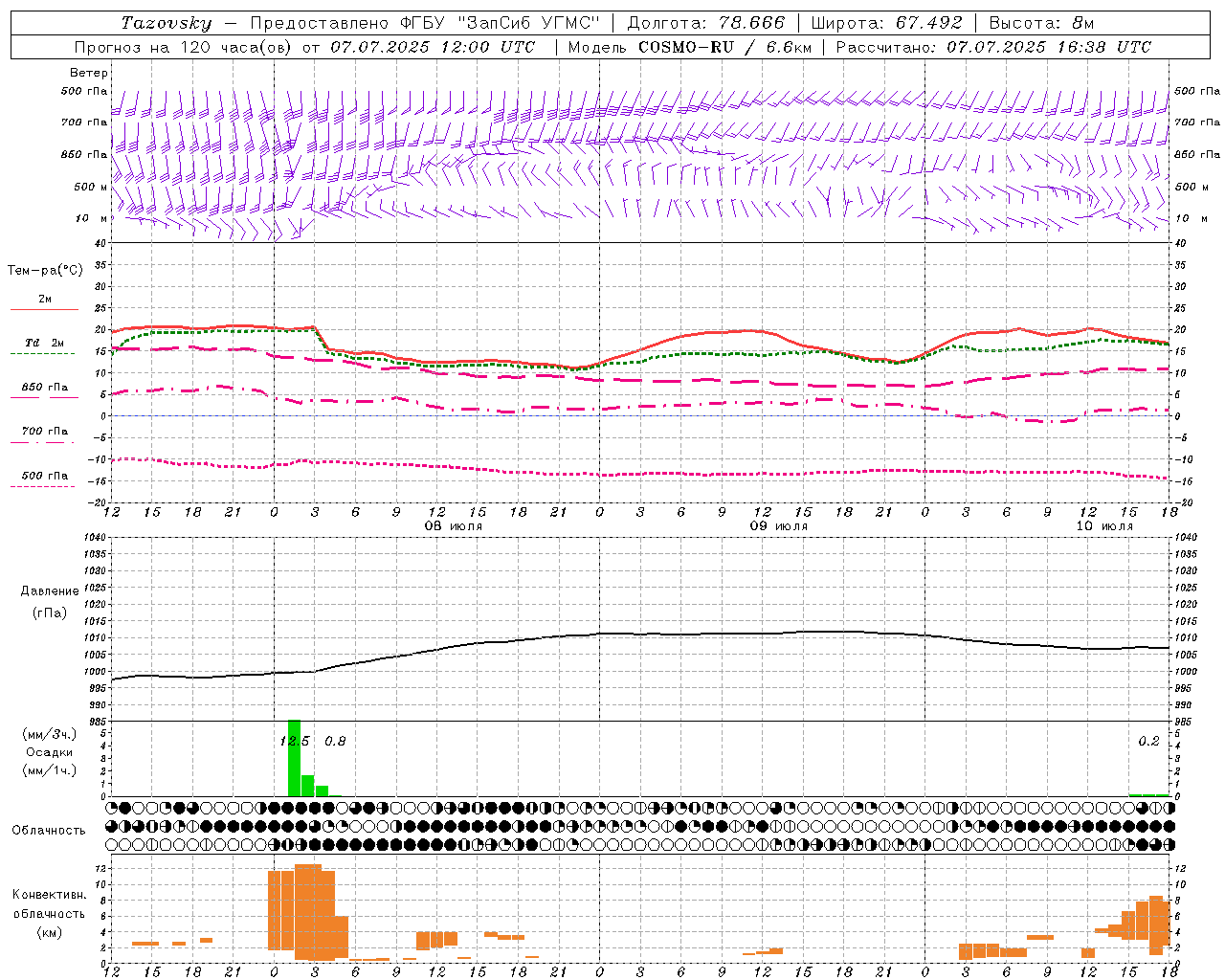Click the '850 гПа' temperature legend entry

44,390
